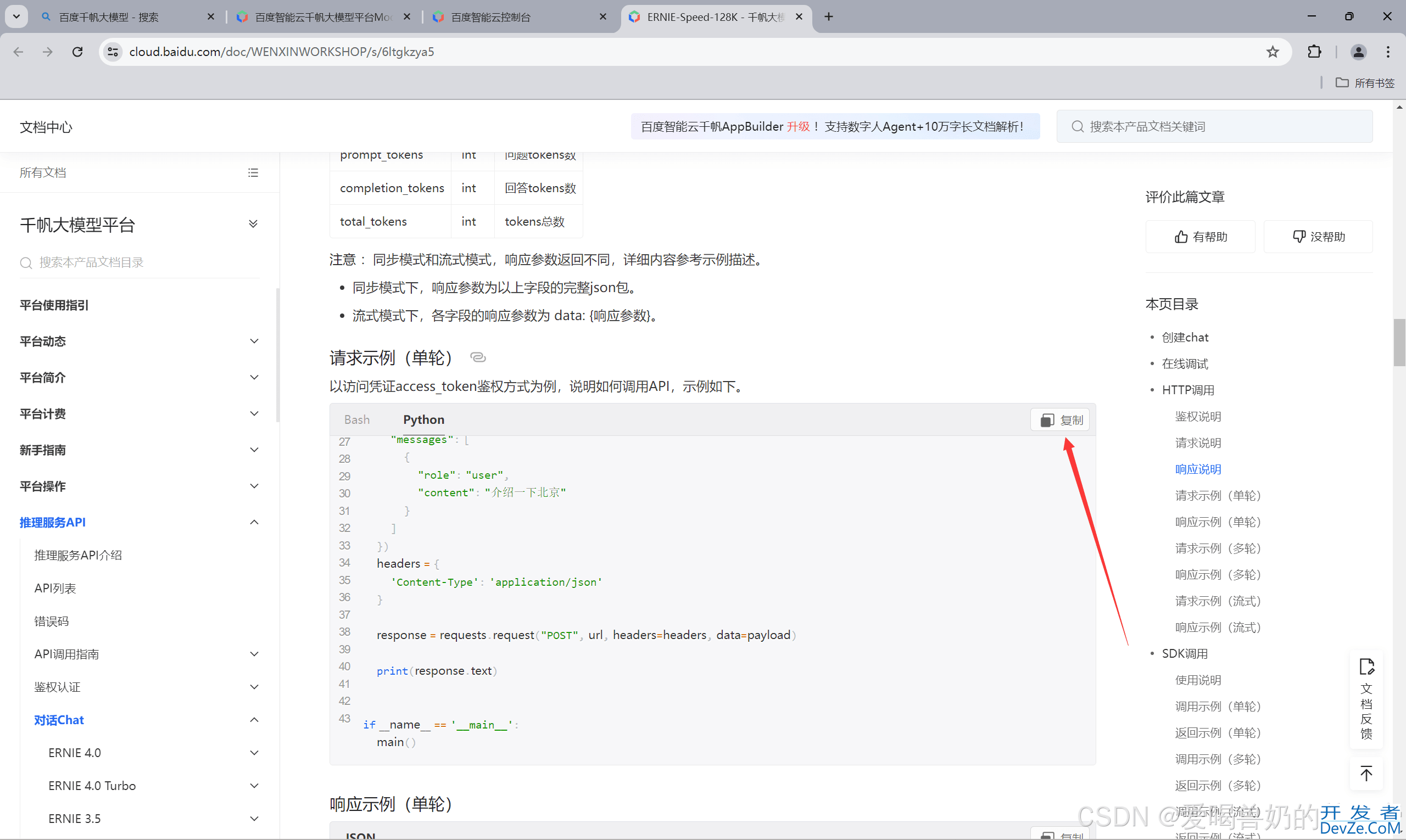Expand the ERNIE 3.5 item

[254, 819]
